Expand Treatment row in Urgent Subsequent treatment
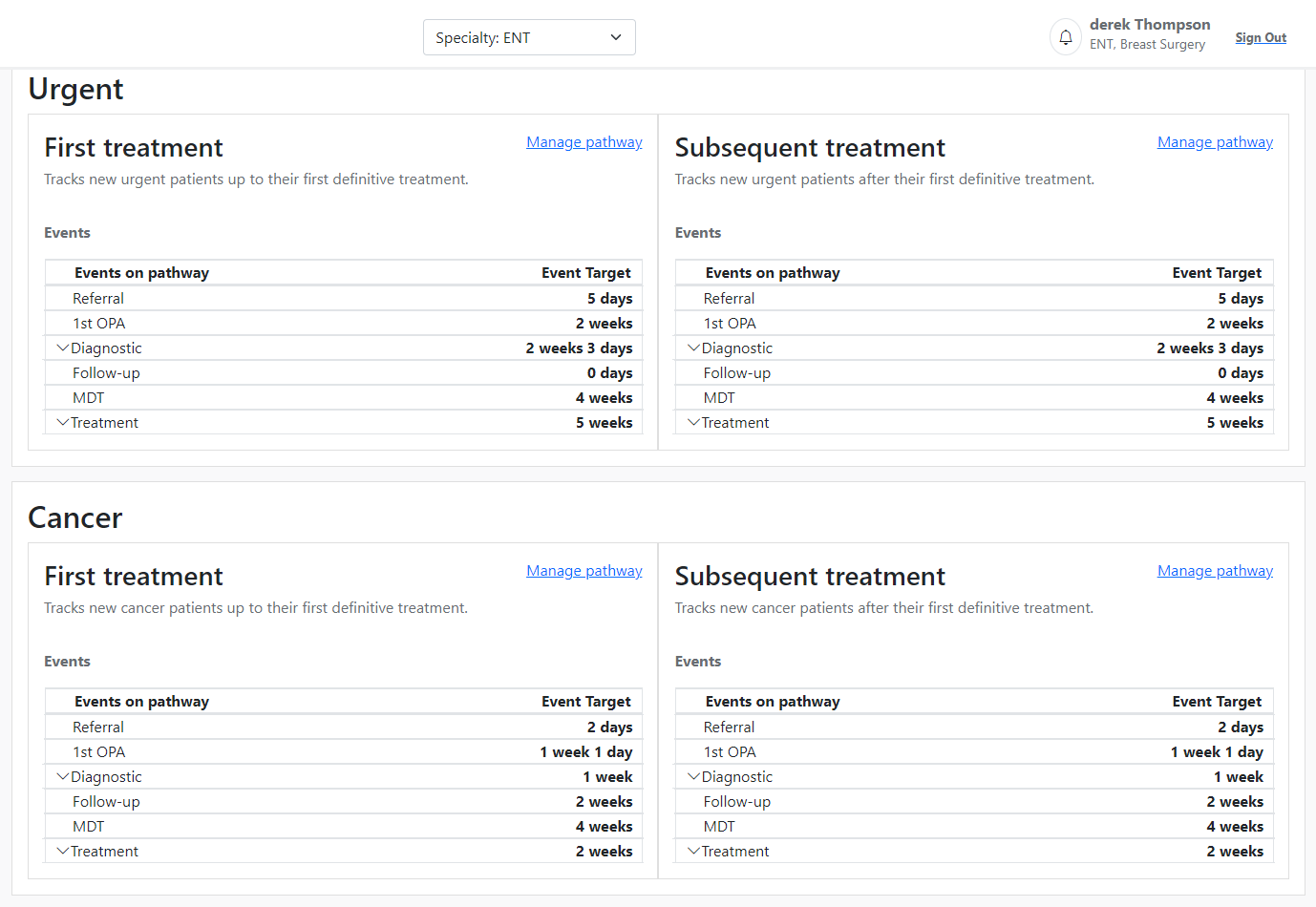The height and width of the screenshot is (907, 1316). click(694, 423)
